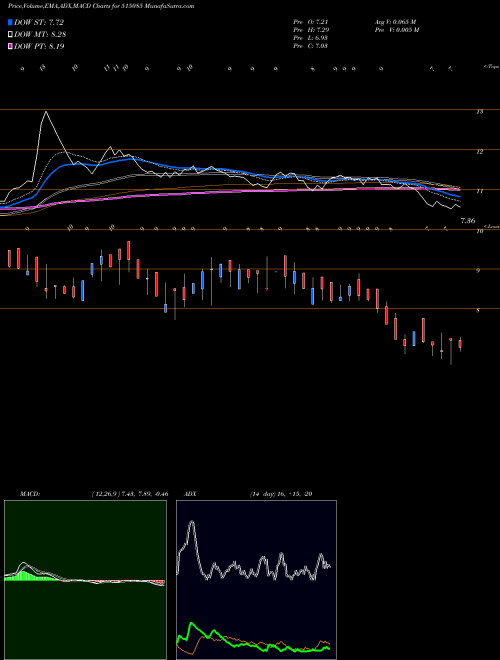Screen dimensions: 500x660
Task: Click the chart title mentioning MunafaSutra.com
Action: click(x=101, y=7)
